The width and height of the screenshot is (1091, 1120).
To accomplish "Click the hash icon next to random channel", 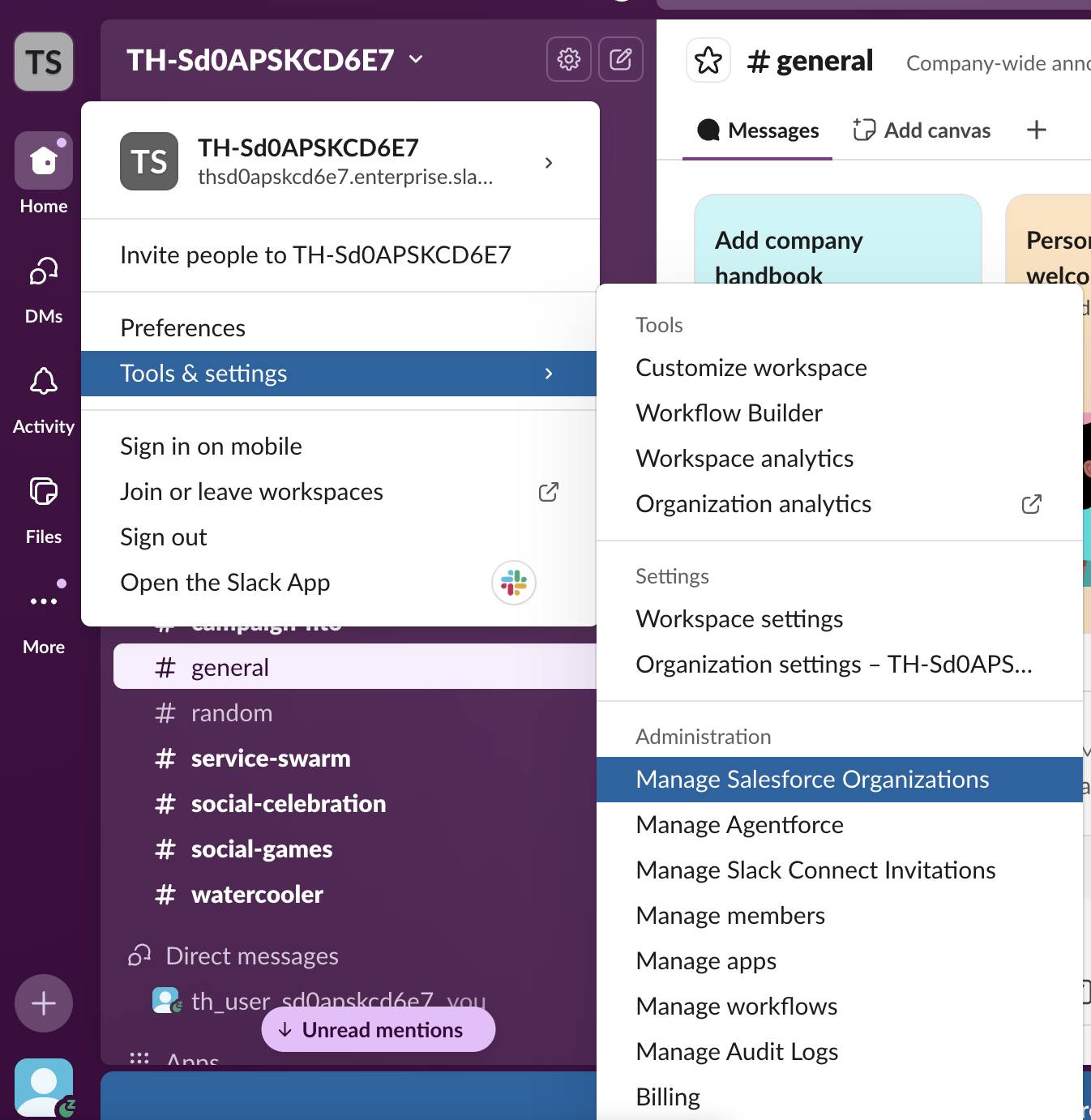I will (165, 713).
